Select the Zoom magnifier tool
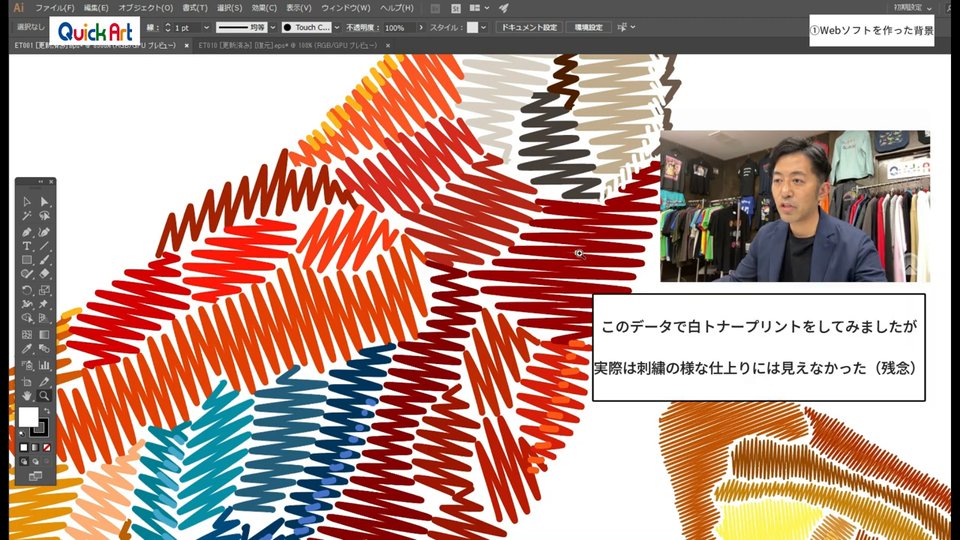This screenshot has width=960, height=540. (44, 396)
